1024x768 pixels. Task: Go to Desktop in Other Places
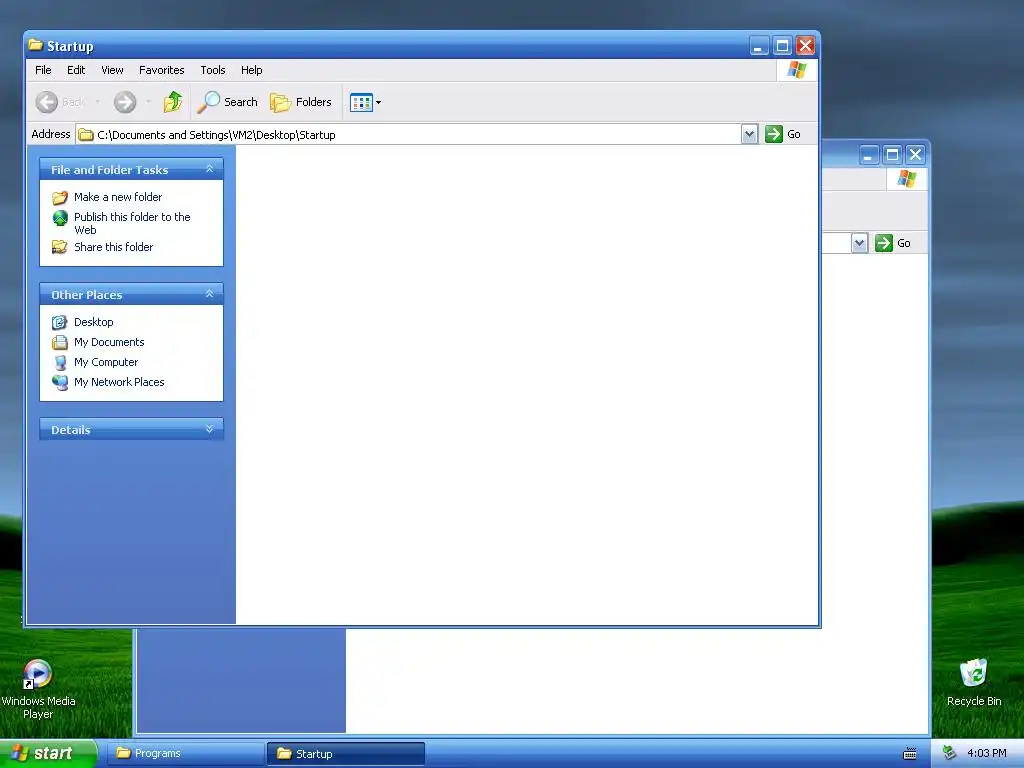(x=93, y=322)
